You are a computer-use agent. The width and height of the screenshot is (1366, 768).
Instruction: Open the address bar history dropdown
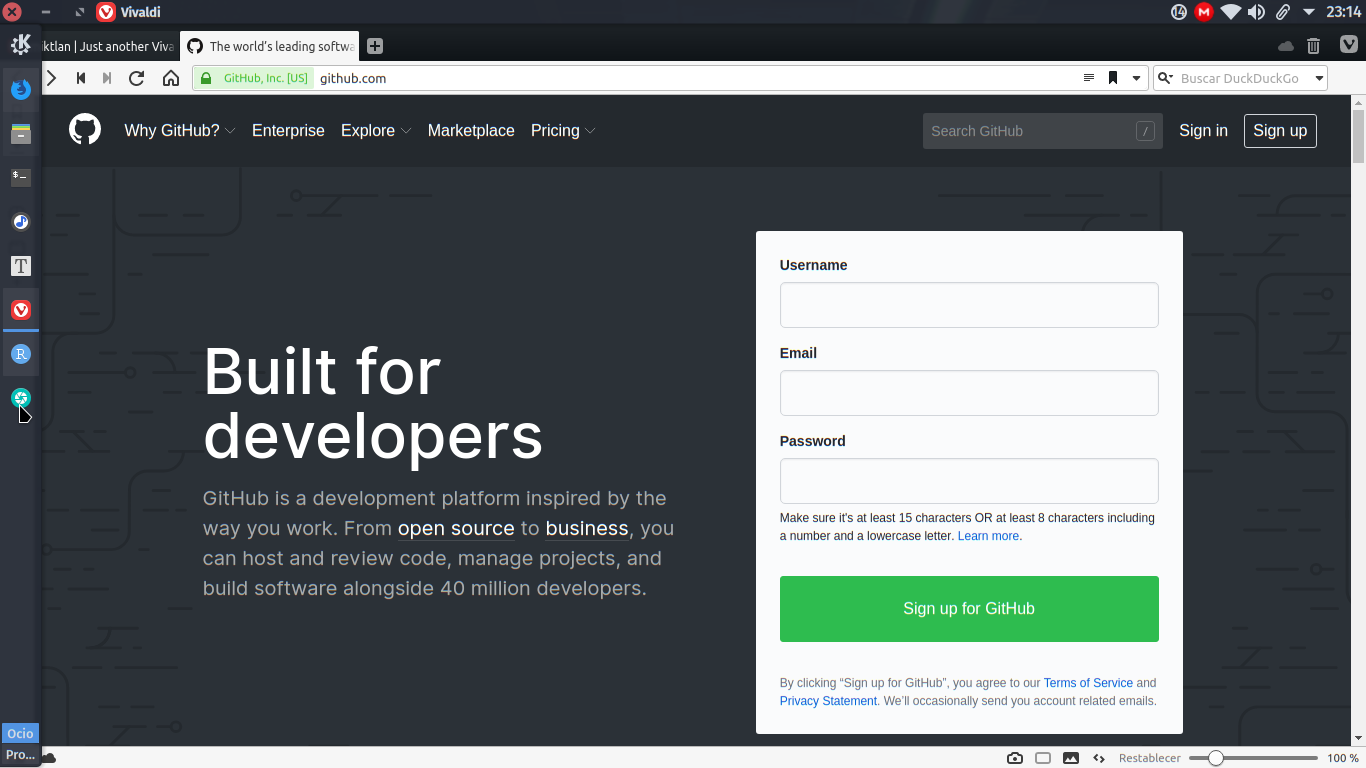point(1137,78)
